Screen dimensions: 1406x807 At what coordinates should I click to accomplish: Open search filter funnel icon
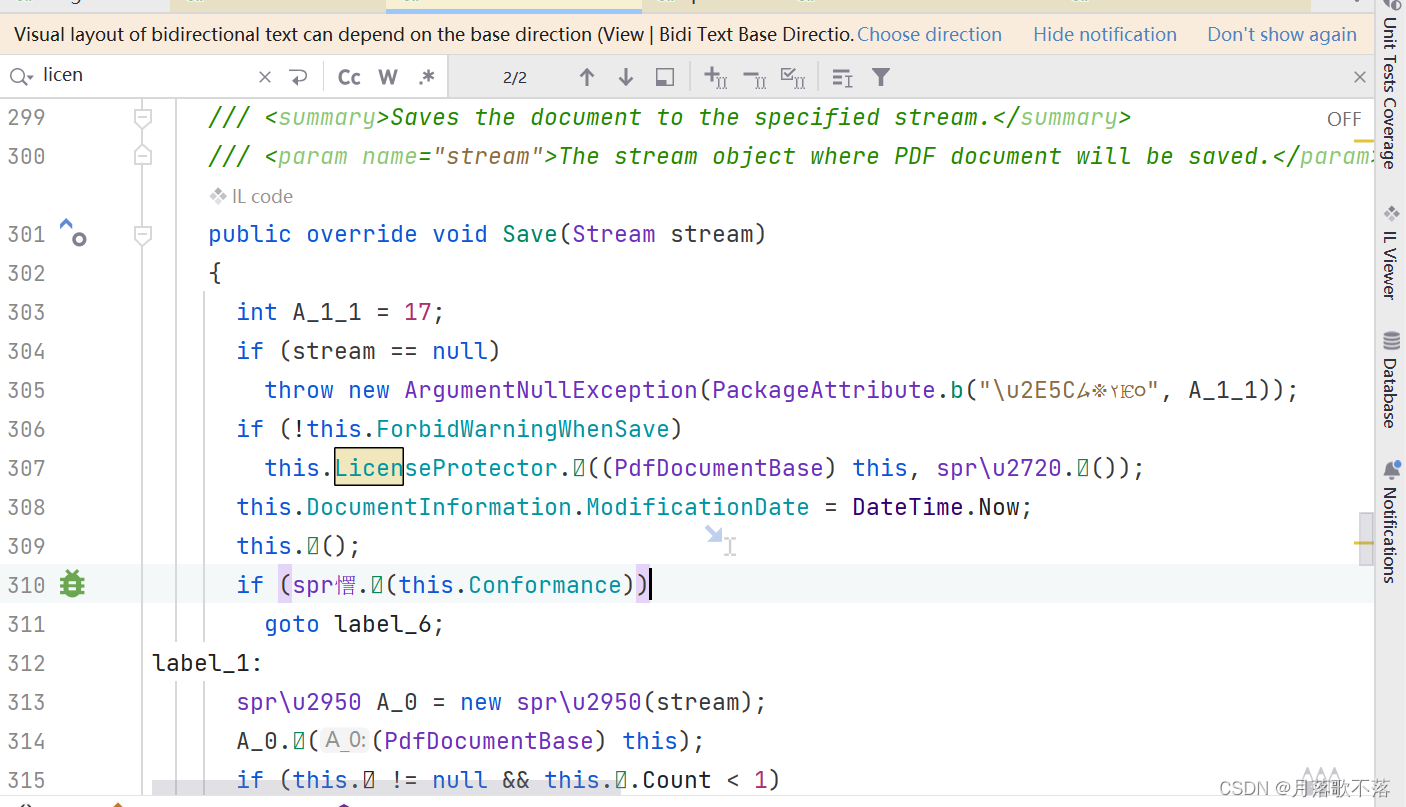point(881,77)
